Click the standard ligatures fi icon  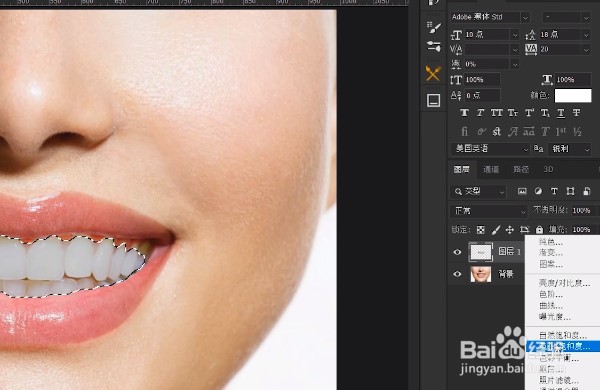pyautogui.click(x=465, y=131)
